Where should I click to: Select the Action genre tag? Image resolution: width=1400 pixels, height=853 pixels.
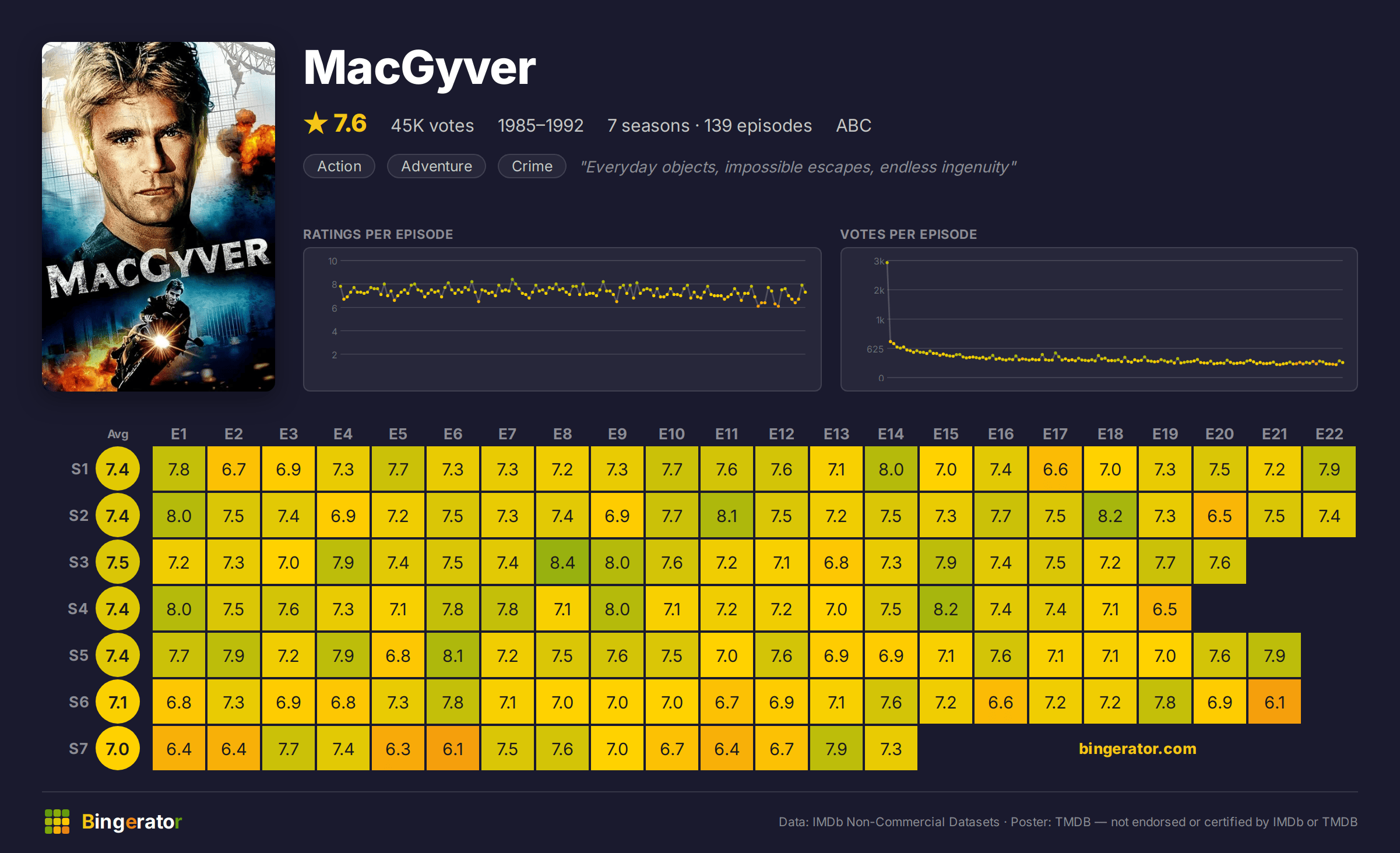pos(339,166)
